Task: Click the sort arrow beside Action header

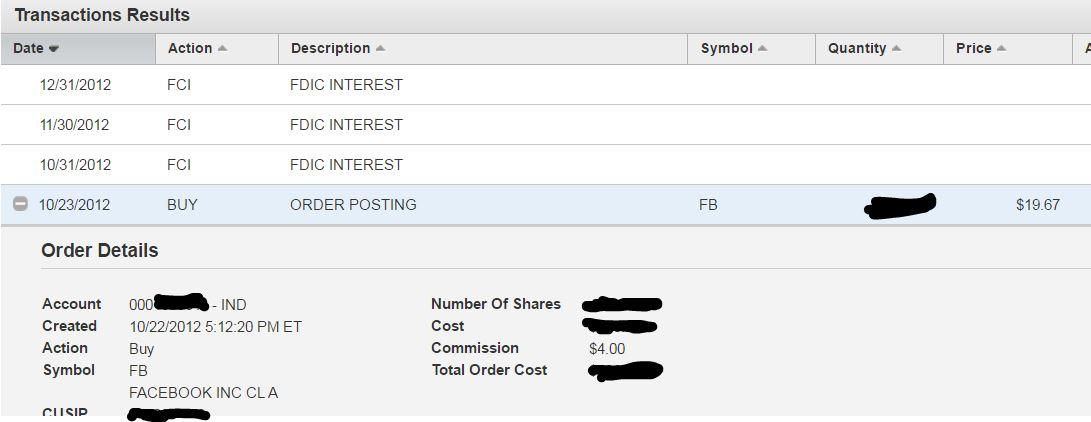Action: coord(222,49)
